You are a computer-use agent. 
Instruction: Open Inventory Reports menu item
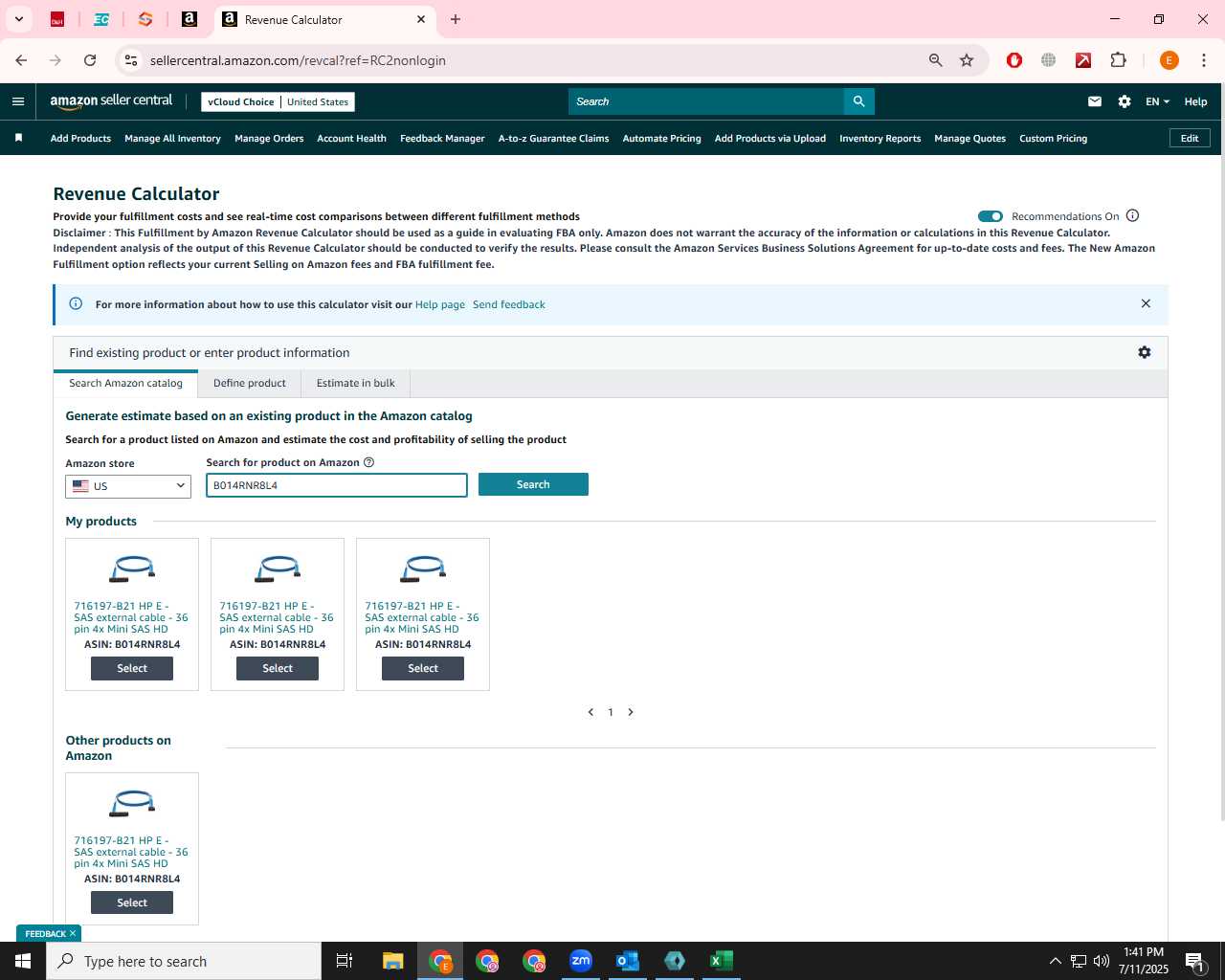(880, 138)
